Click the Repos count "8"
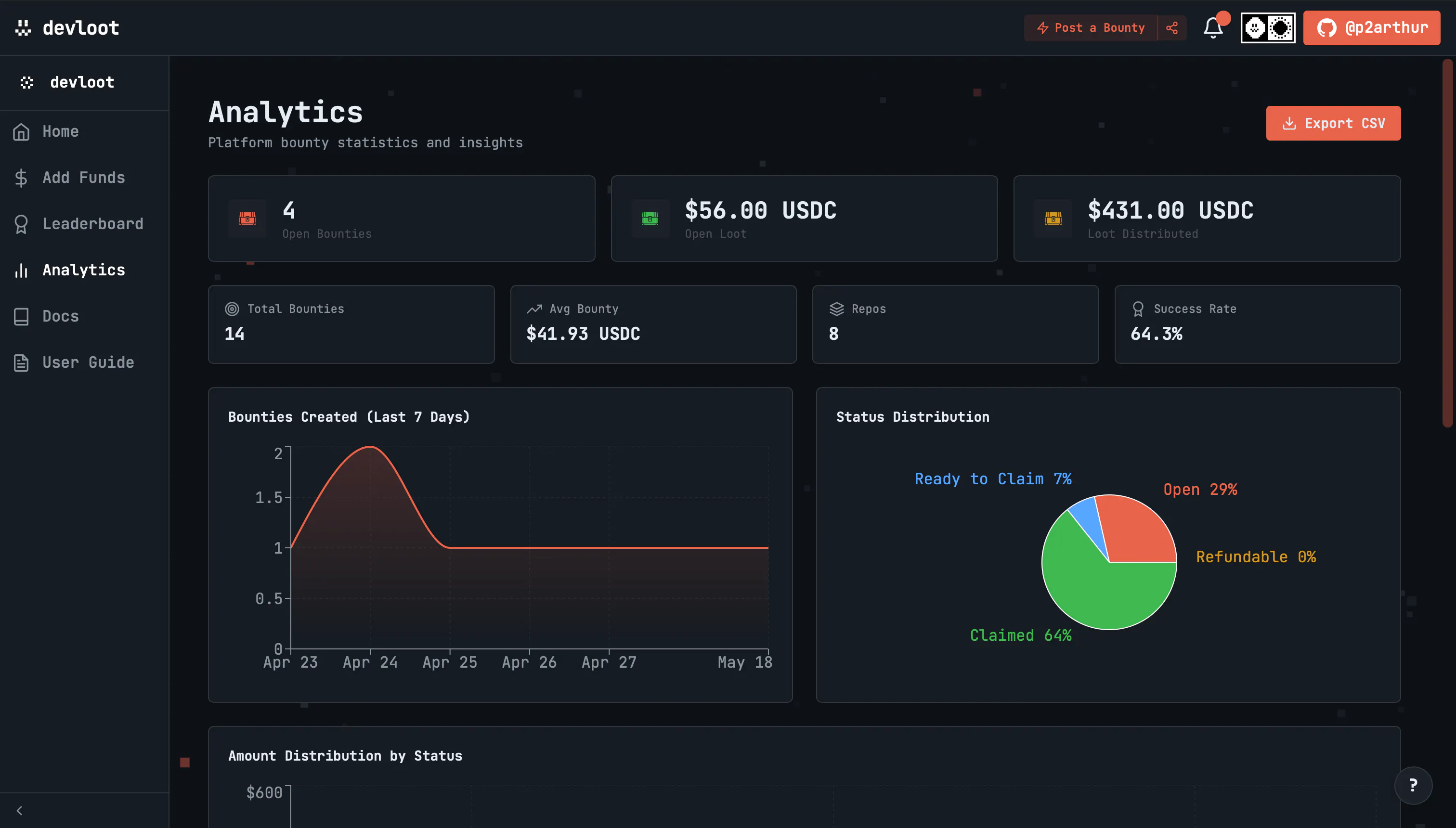1456x828 pixels. pyautogui.click(x=834, y=334)
